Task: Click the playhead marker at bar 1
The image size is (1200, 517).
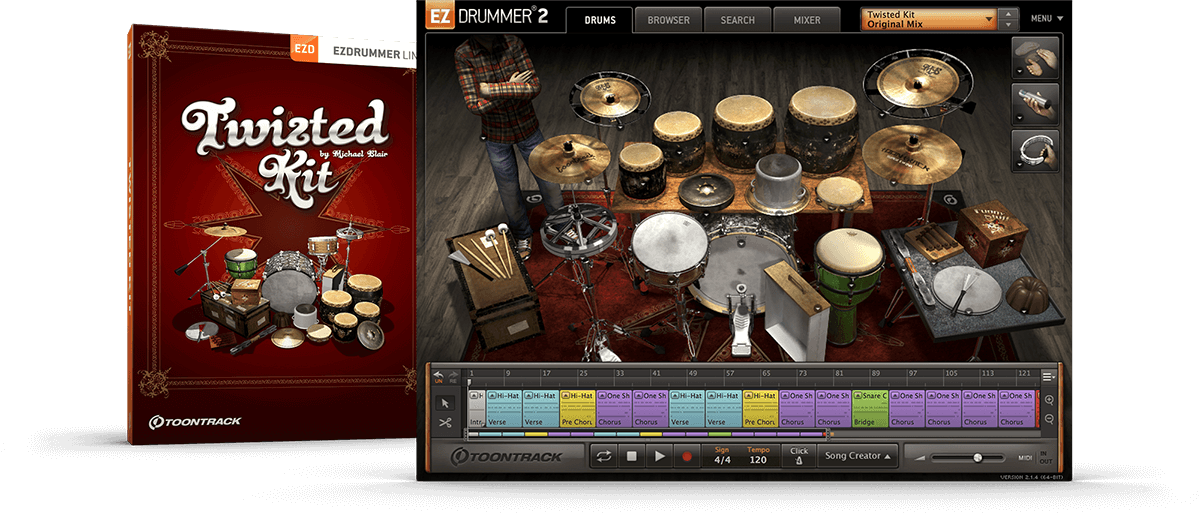Action: (x=469, y=383)
